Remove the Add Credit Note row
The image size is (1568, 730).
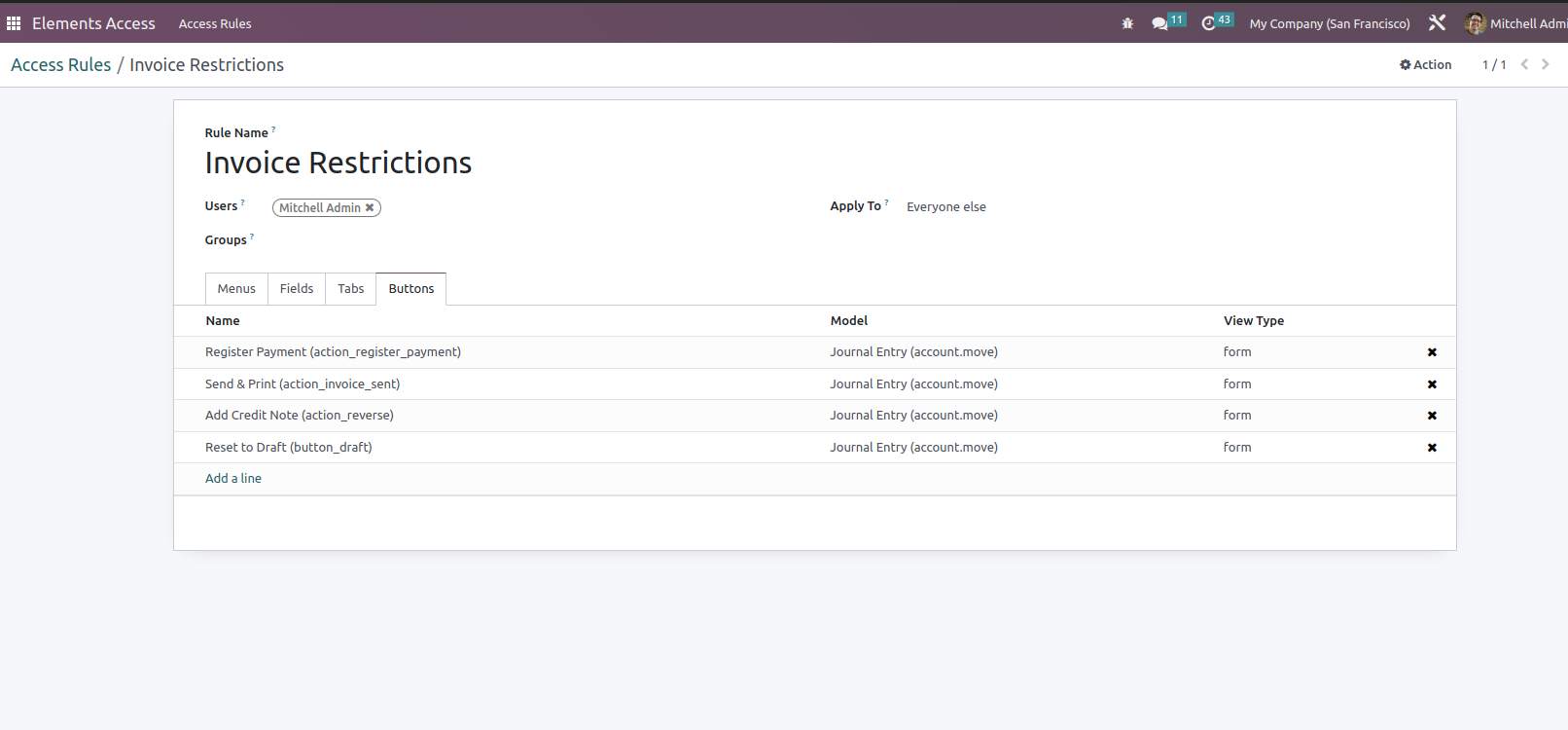[1432, 416]
